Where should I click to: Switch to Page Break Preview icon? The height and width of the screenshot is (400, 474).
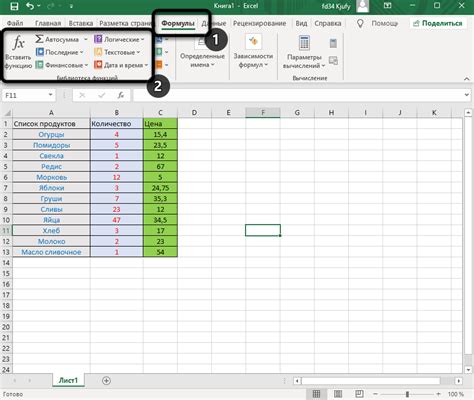359,394
